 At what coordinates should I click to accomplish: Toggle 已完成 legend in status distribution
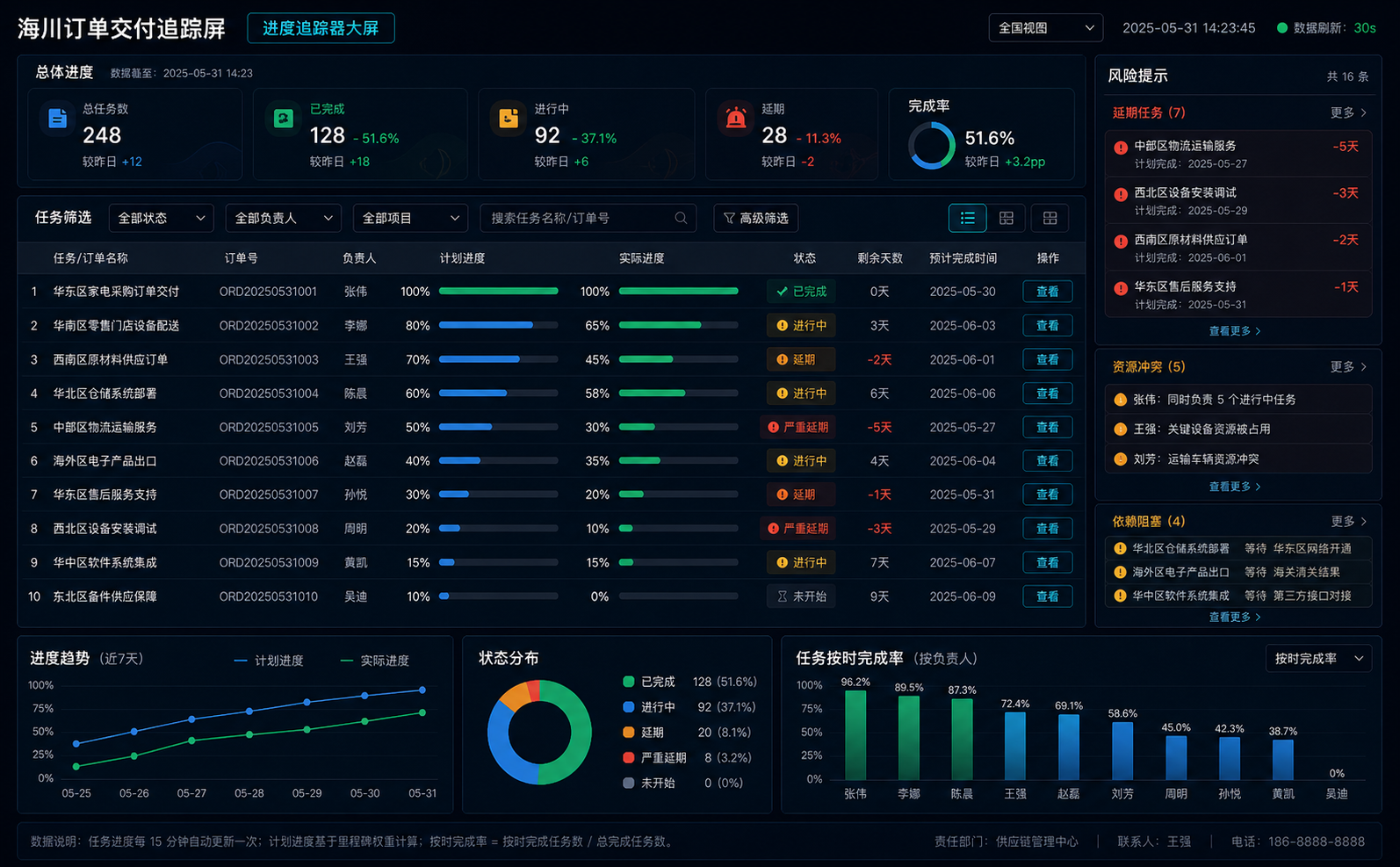[649, 682]
